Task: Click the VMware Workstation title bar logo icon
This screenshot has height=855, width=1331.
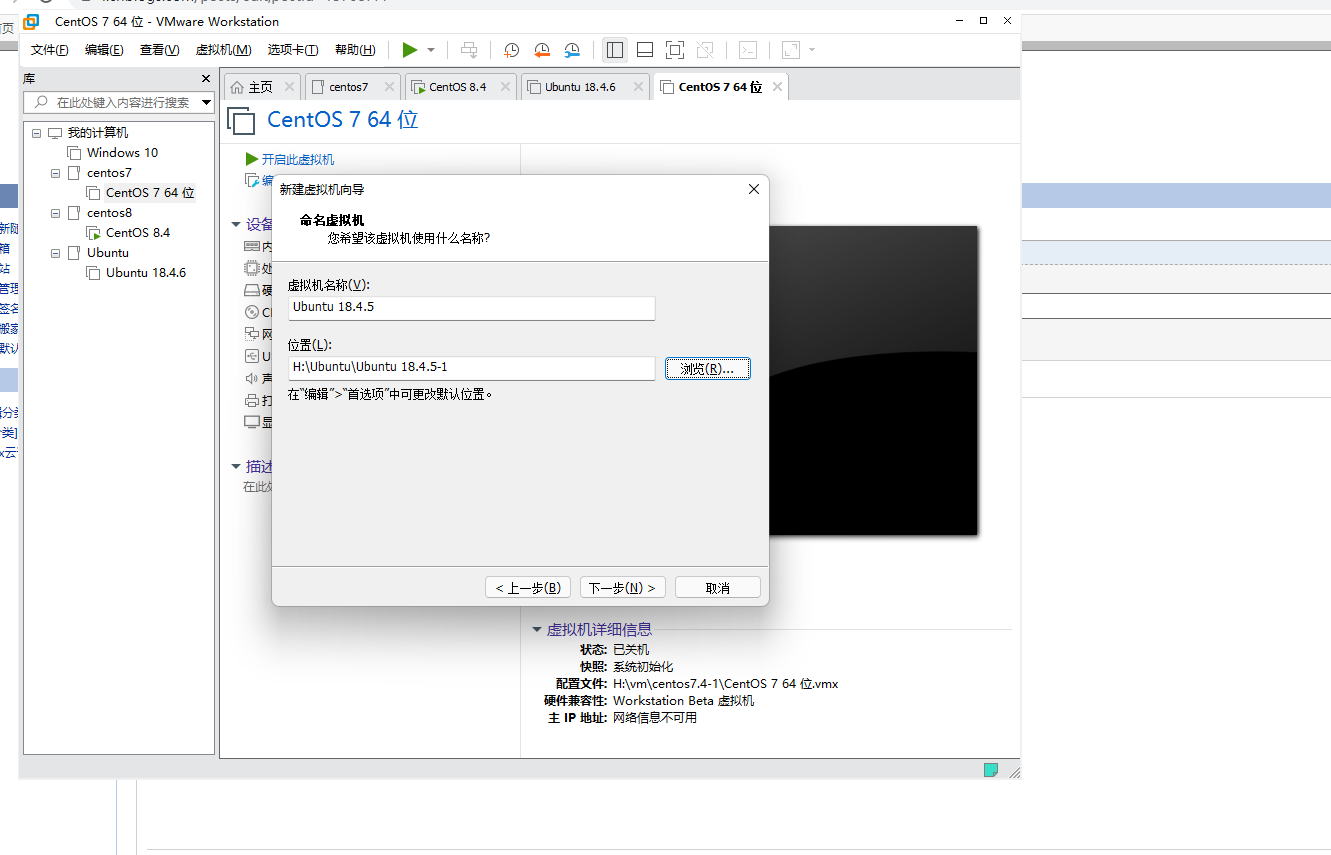Action: pos(32,21)
